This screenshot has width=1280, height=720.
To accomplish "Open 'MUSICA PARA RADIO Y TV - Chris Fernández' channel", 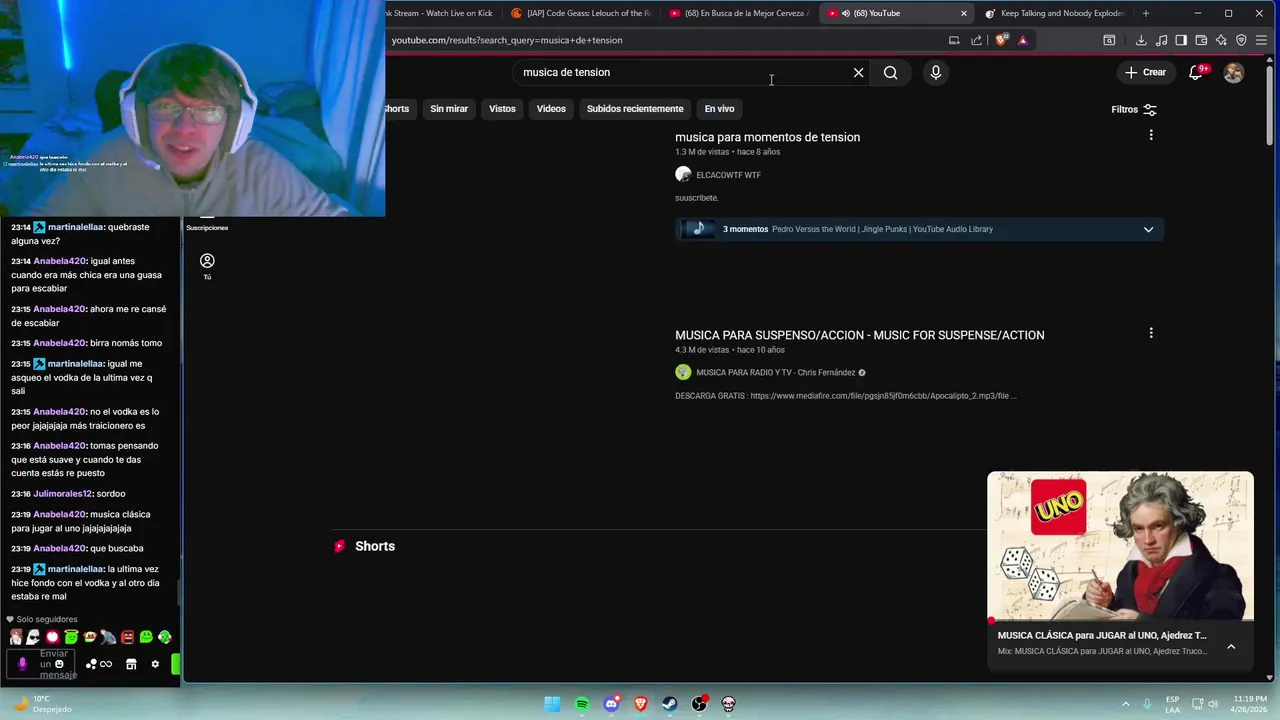I will 775,373.
